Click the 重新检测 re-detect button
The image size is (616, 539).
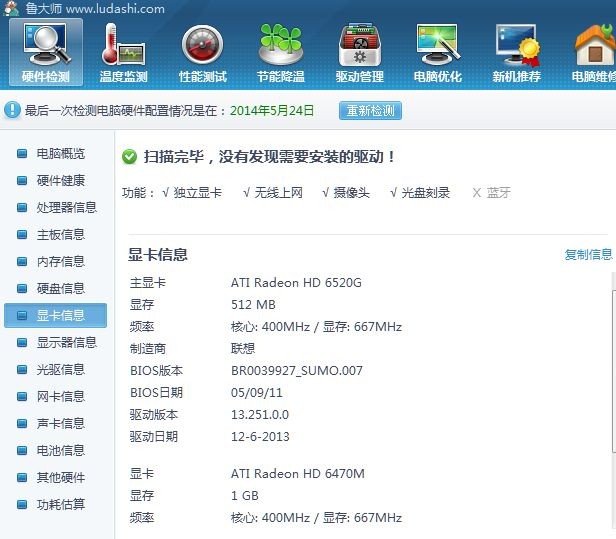370,110
